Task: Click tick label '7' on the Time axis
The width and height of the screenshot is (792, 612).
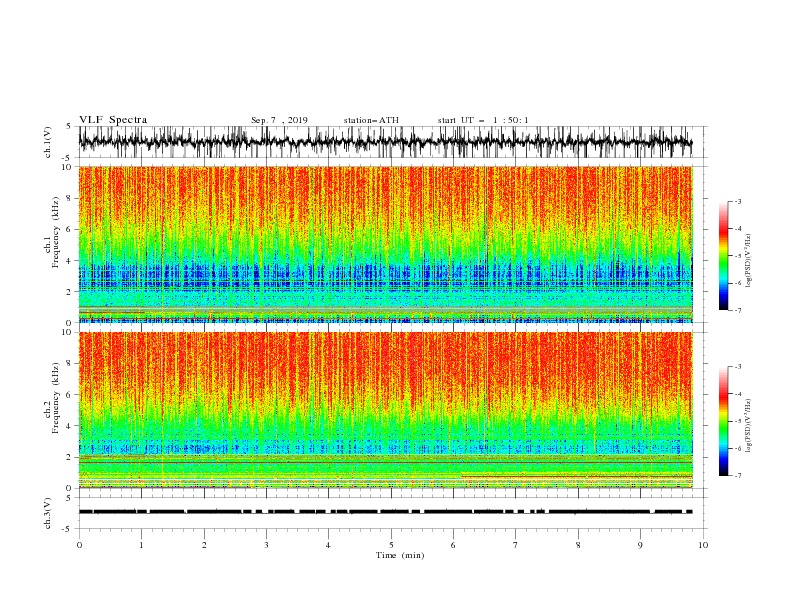Action: pos(516,545)
